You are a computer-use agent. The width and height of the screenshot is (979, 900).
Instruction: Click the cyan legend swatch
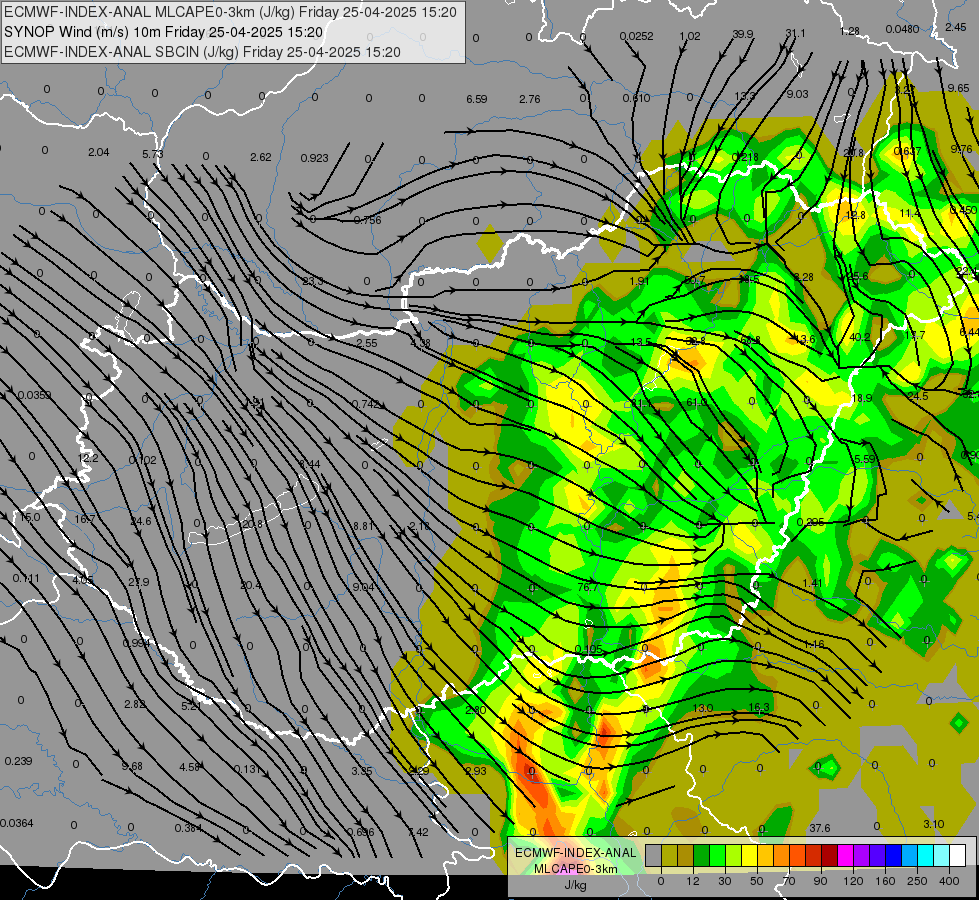pos(924,855)
